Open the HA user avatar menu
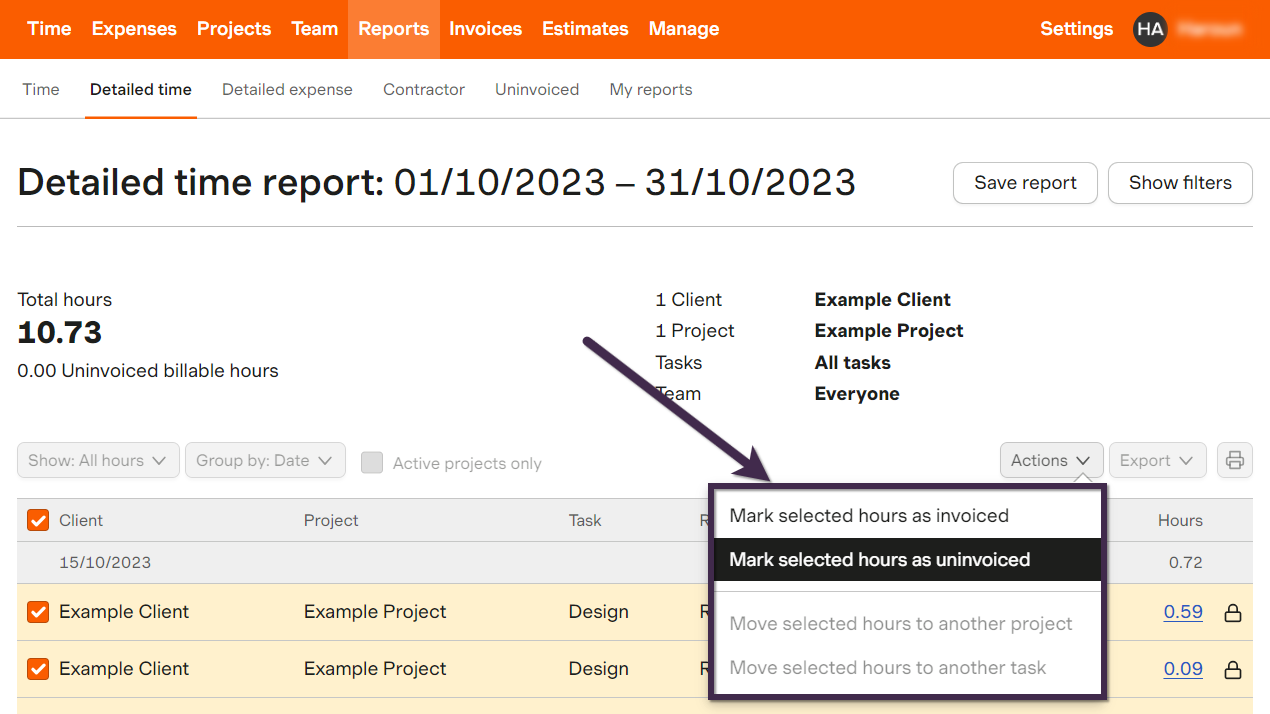Viewport: 1270px width, 714px height. (1150, 29)
